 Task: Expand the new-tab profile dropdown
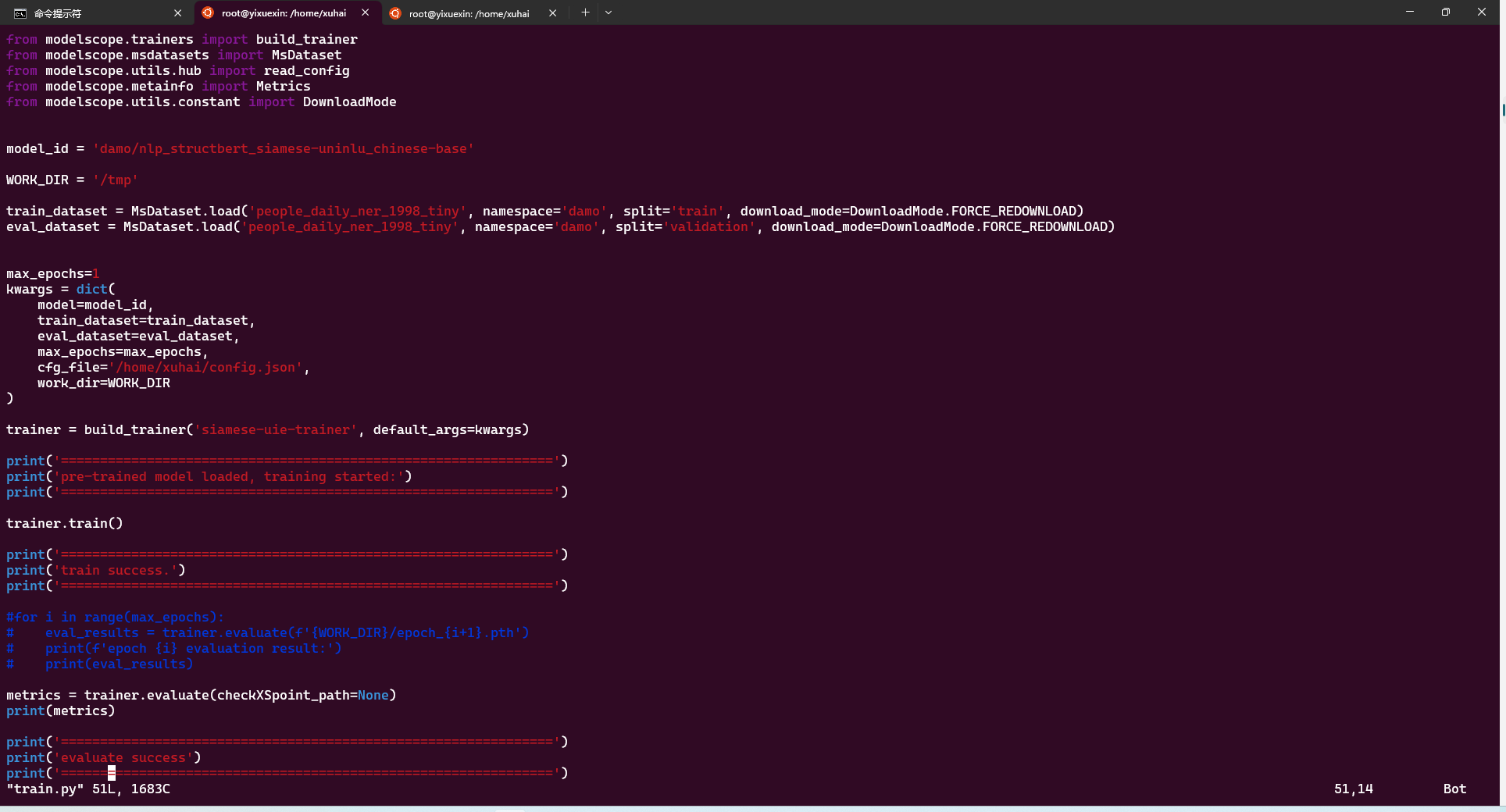tap(608, 12)
